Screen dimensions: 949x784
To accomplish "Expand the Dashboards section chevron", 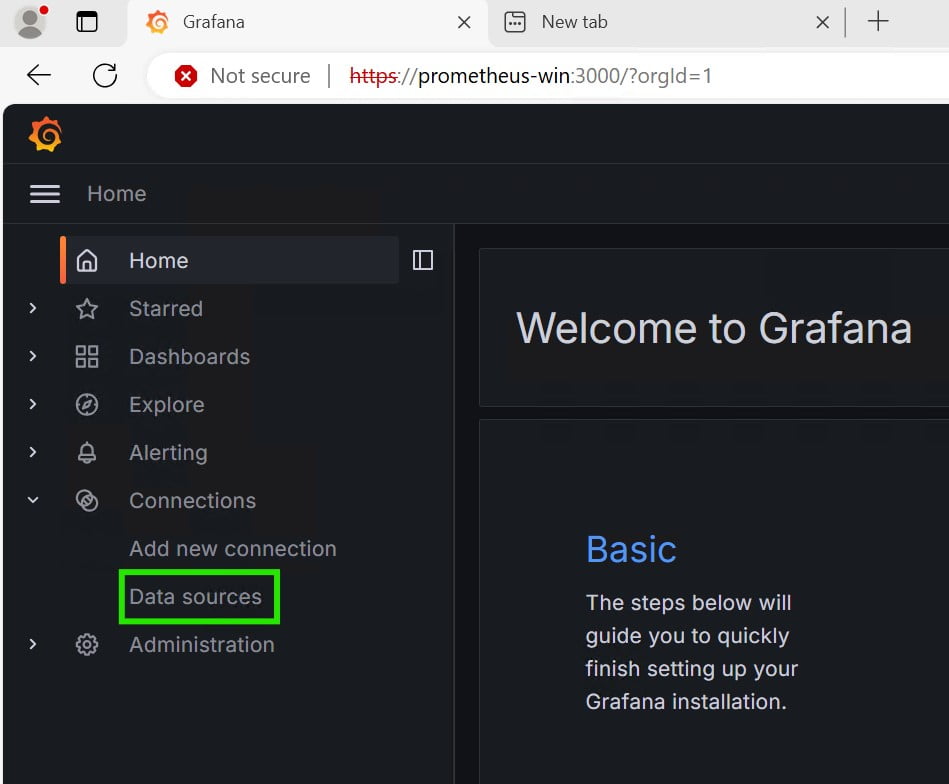I will click(x=33, y=357).
